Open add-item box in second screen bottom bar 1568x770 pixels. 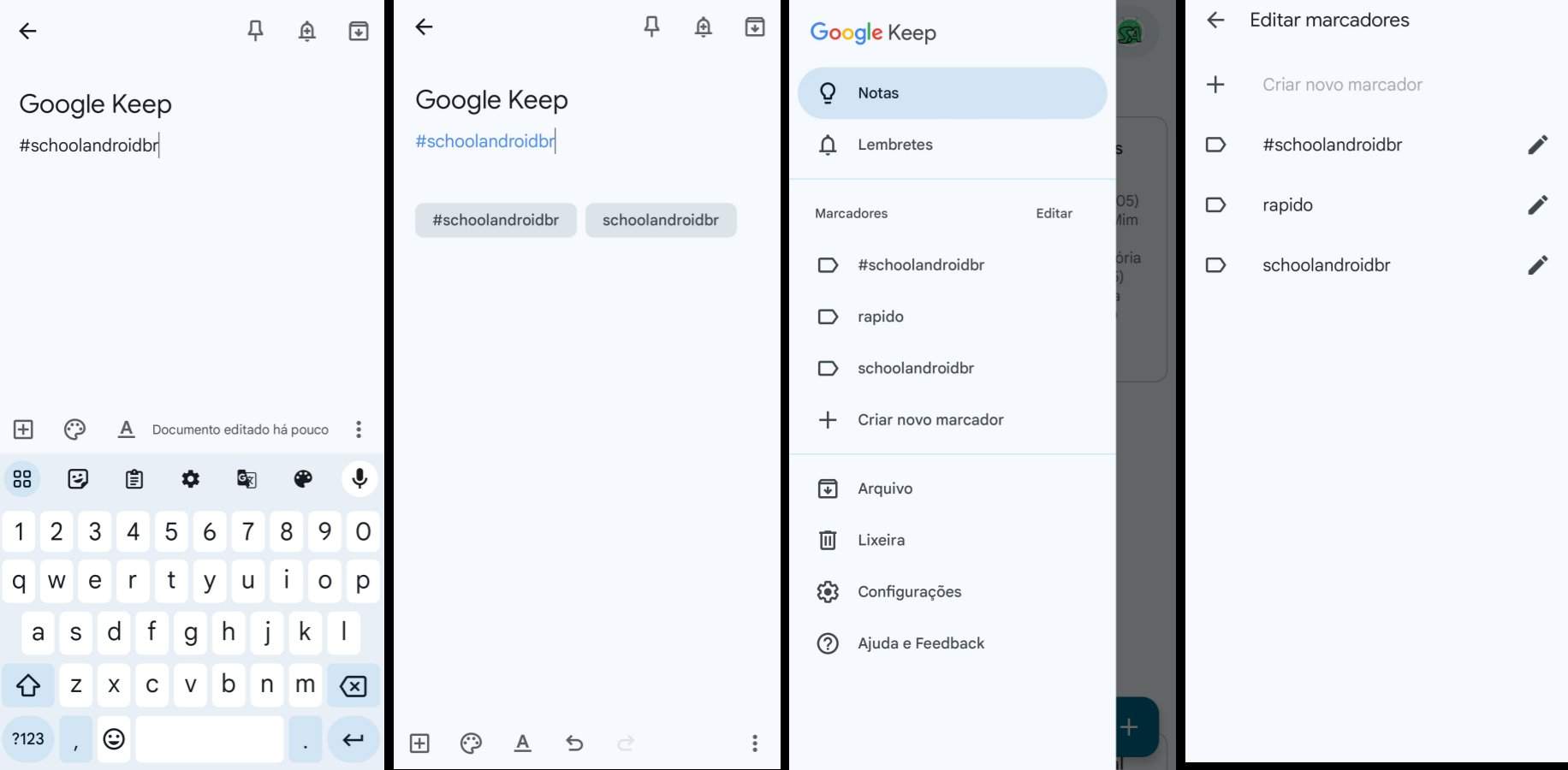click(419, 743)
